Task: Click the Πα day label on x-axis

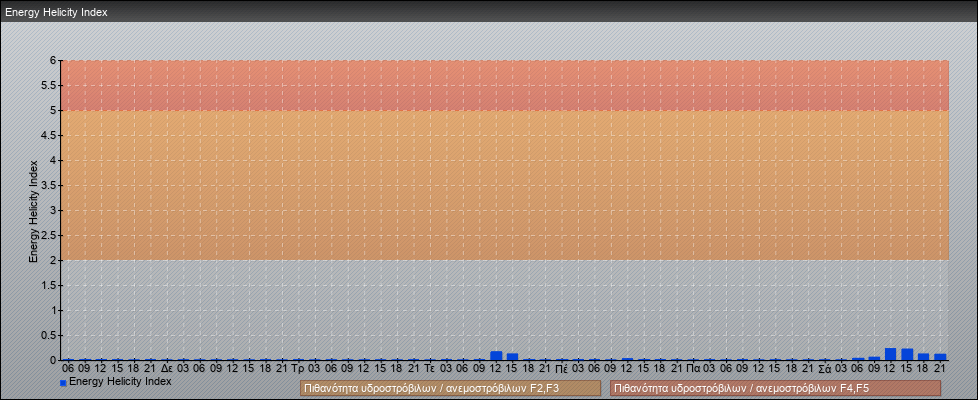Action: point(692,369)
